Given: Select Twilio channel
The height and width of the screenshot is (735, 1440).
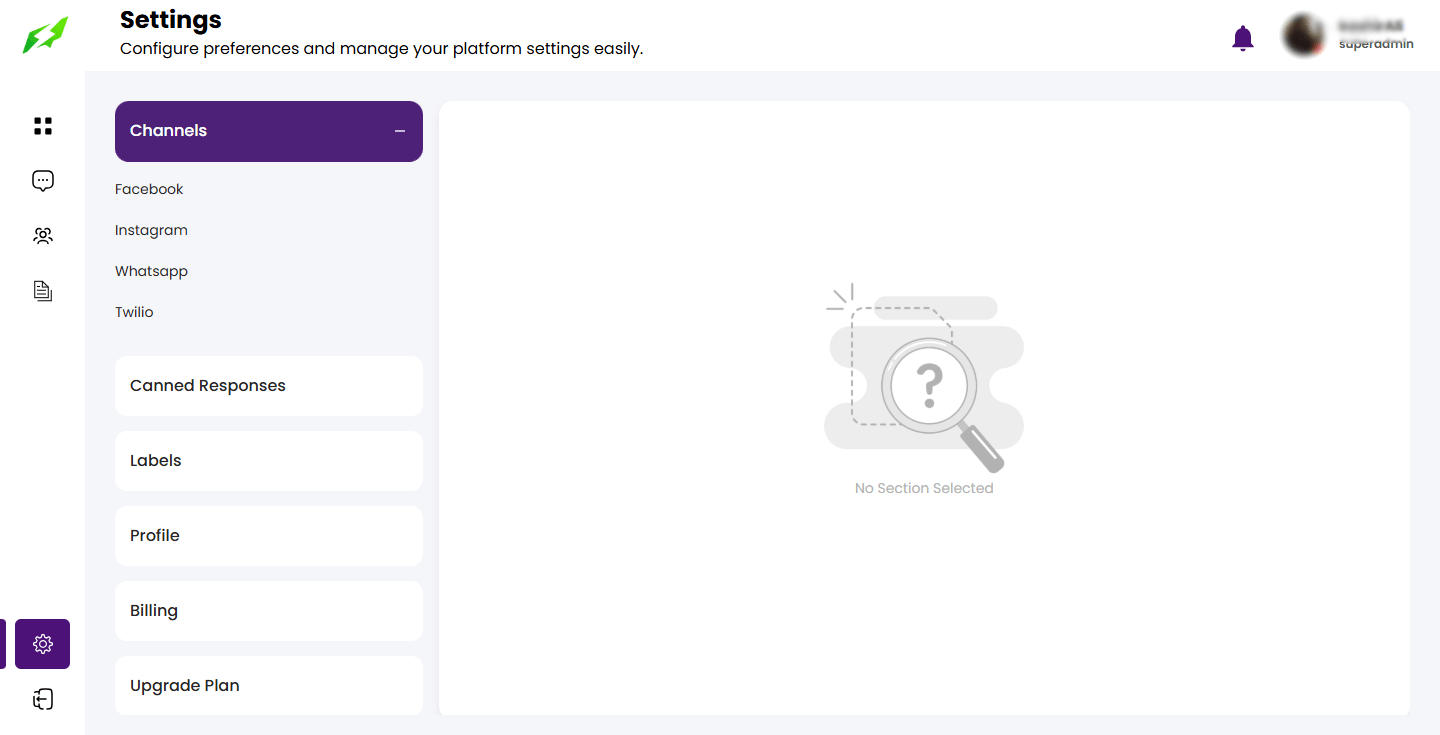Looking at the screenshot, I should (134, 312).
